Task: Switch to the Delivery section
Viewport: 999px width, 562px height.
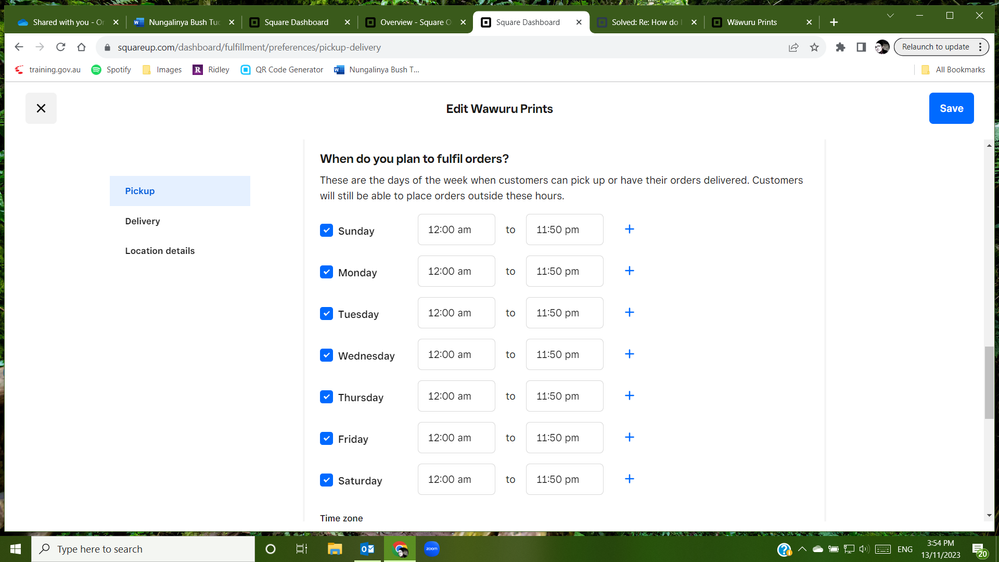Action: point(143,221)
